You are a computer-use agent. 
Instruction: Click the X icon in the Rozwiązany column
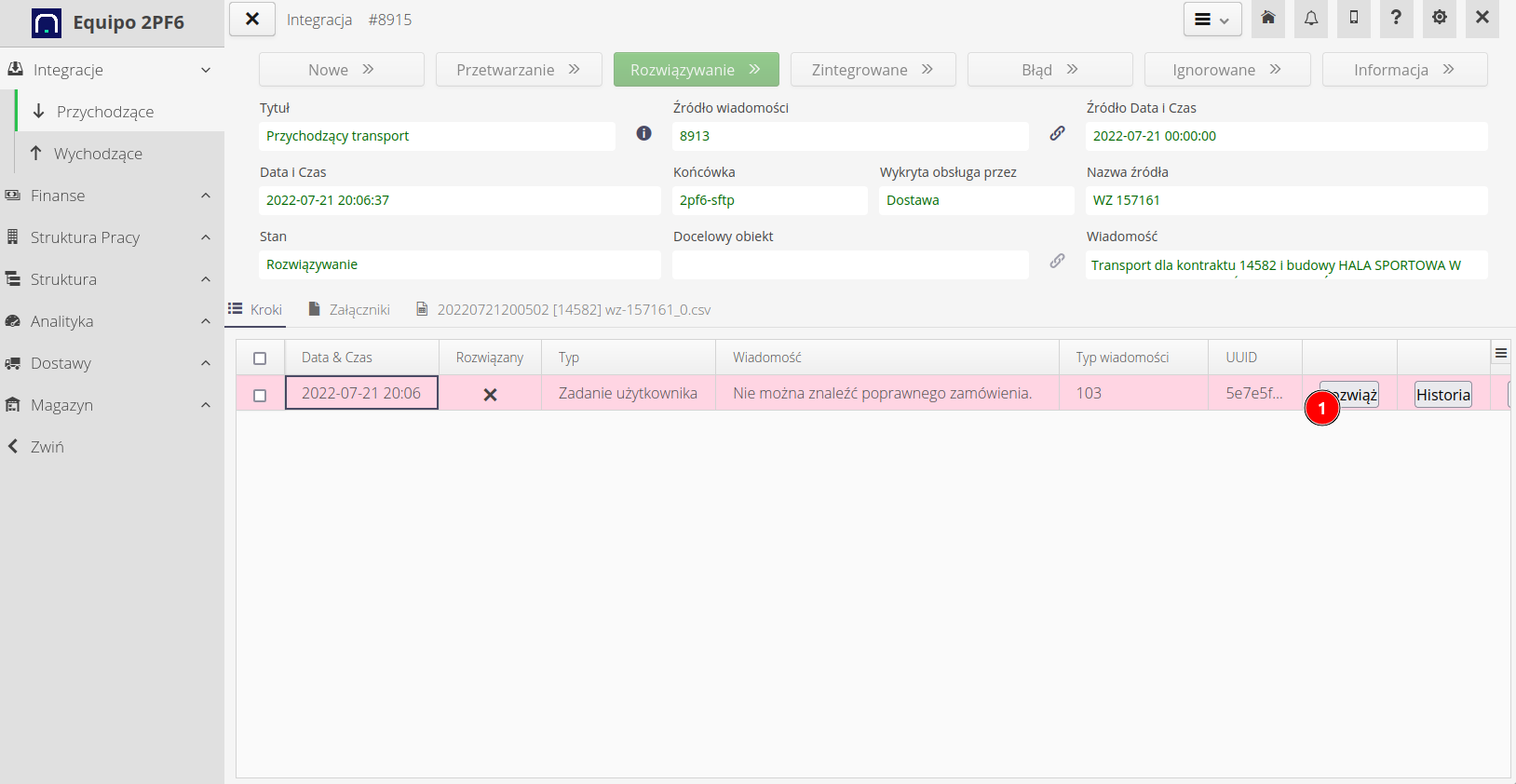490,395
